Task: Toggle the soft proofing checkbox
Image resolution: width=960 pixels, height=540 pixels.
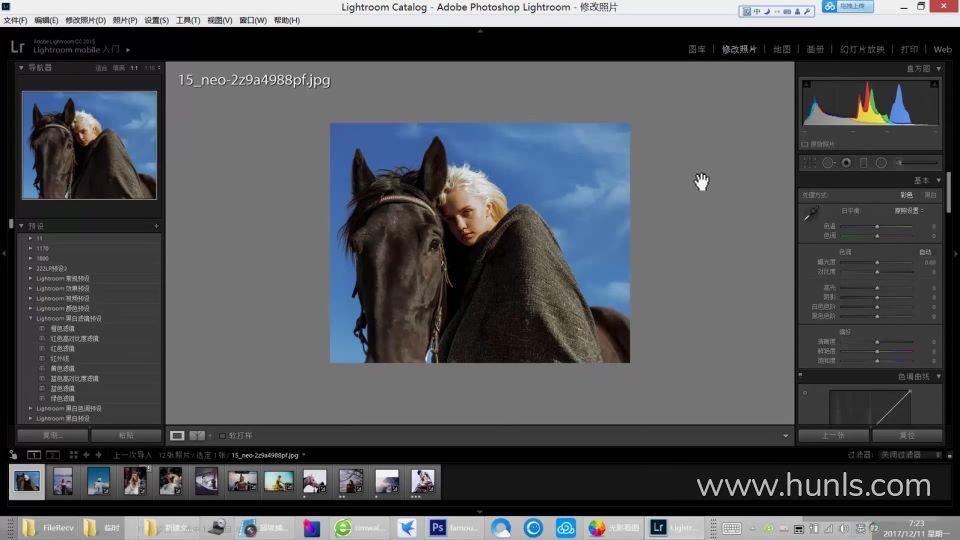Action: pyautogui.click(x=222, y=436)
